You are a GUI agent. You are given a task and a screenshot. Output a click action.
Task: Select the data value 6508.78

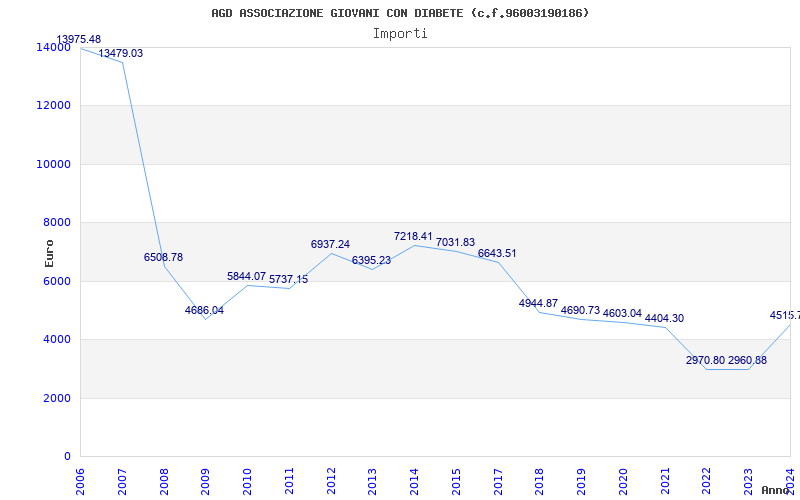[163, 258]
